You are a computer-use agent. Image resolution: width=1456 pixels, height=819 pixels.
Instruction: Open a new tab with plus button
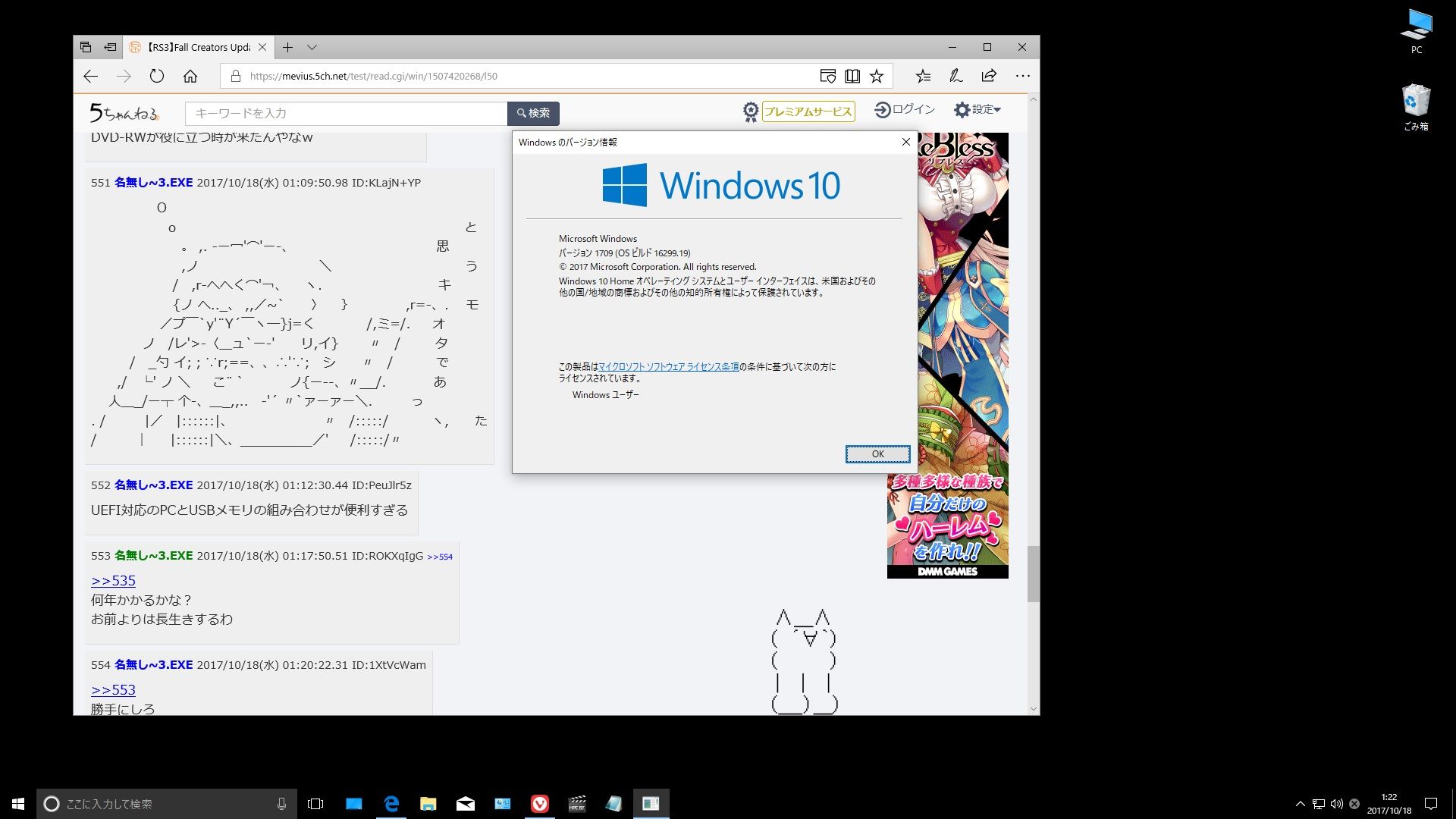click(x=287, y=47)
